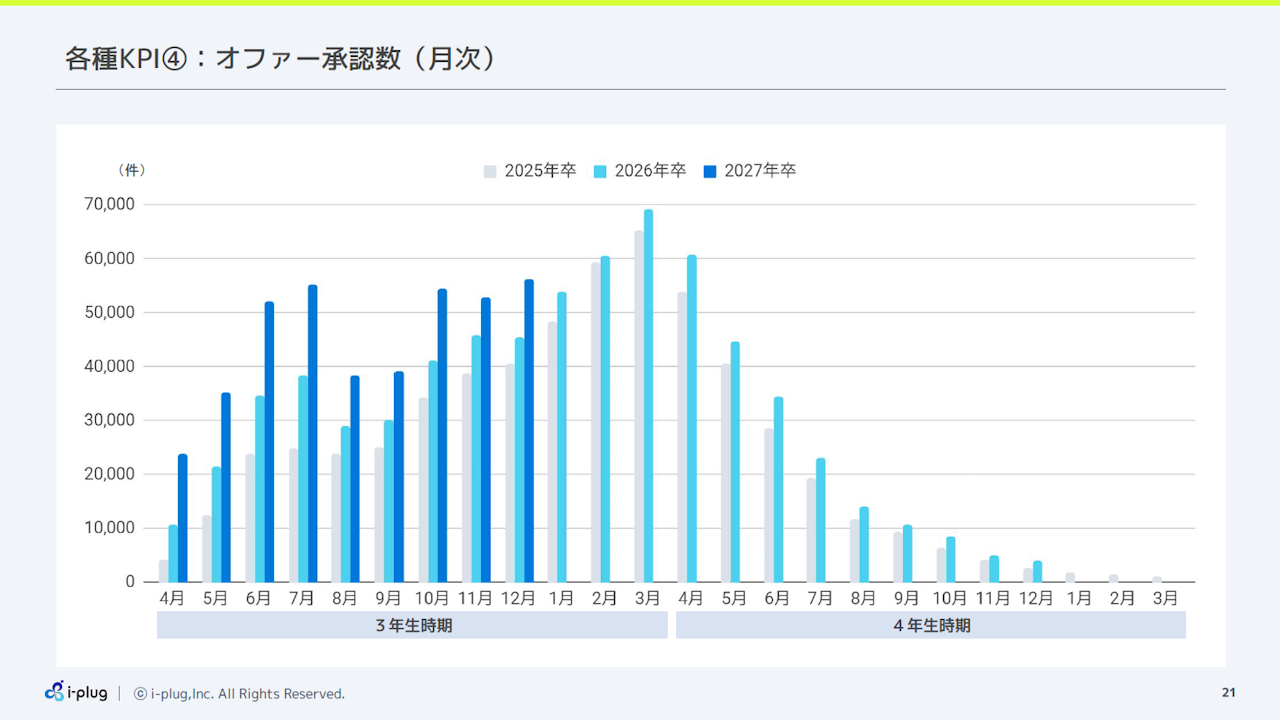Select the dark blue 2027年卒 legend square
This screenshot has height=720, width=1280.
[x=710, y=170]
